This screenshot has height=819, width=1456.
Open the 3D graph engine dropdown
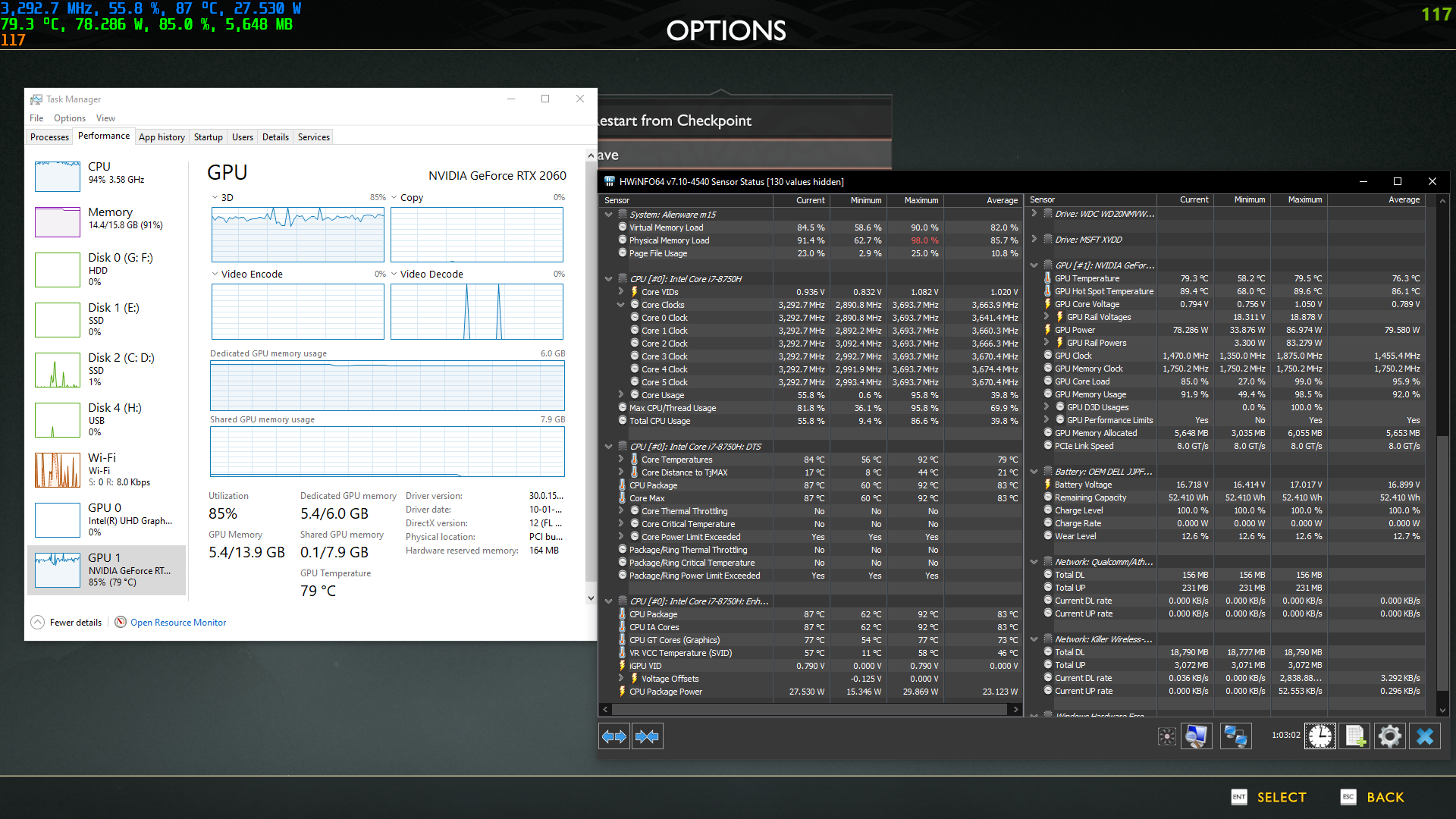[215, 197]
